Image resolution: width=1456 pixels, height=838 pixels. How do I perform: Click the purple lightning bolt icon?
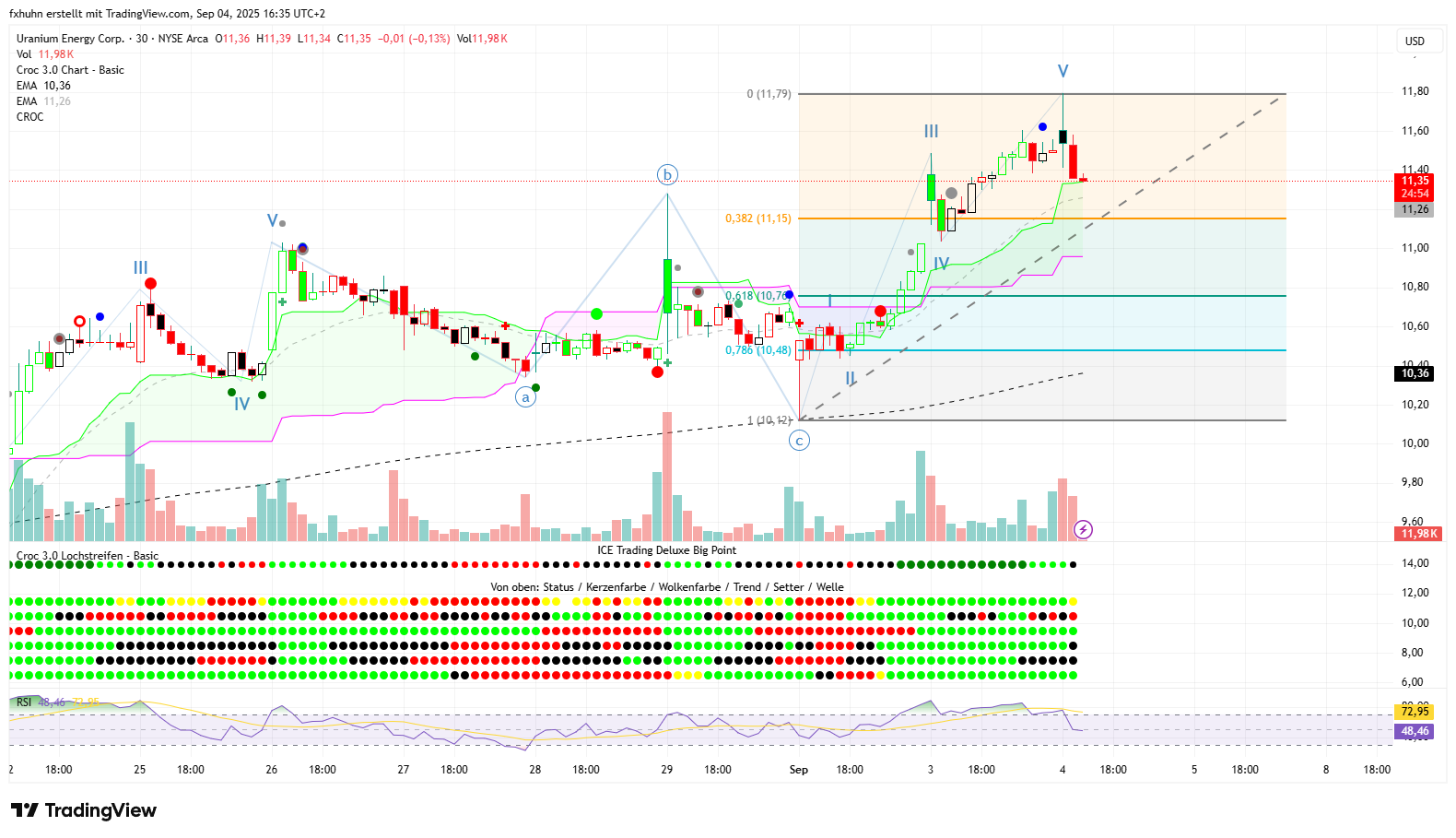[1084, 529]
